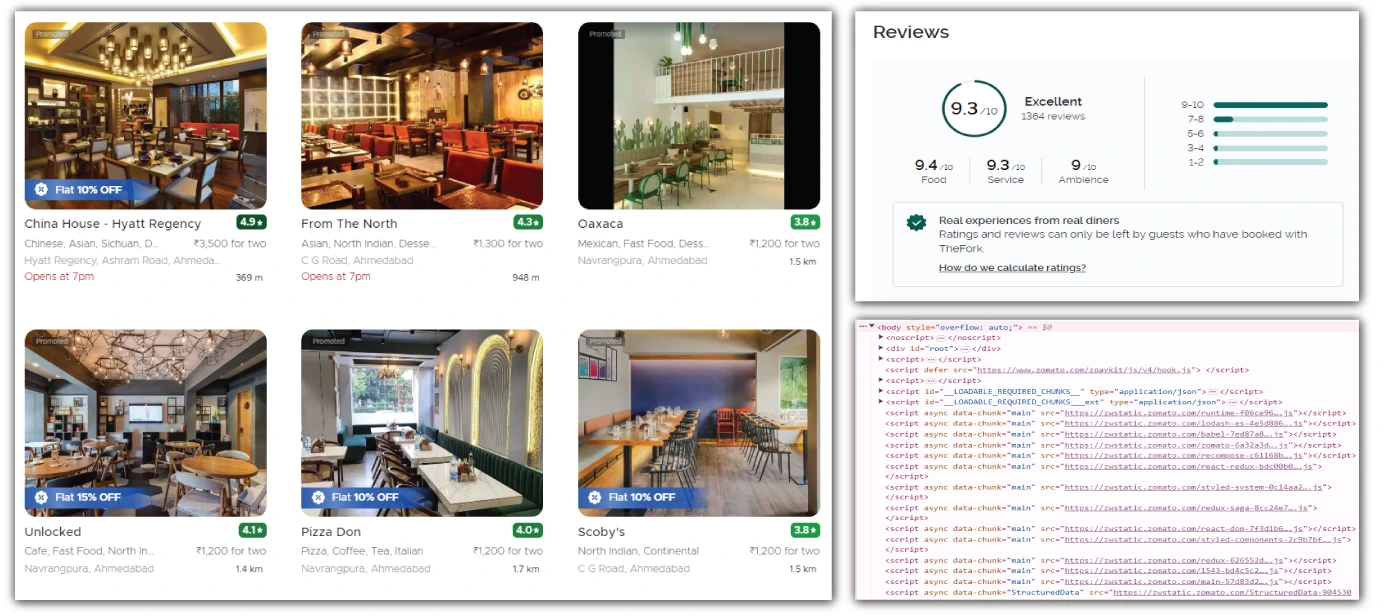Click the 4.9 star rating badge
Viewport: 1392px width, 616px height.
pyautogui.click(x=251, y=222)
